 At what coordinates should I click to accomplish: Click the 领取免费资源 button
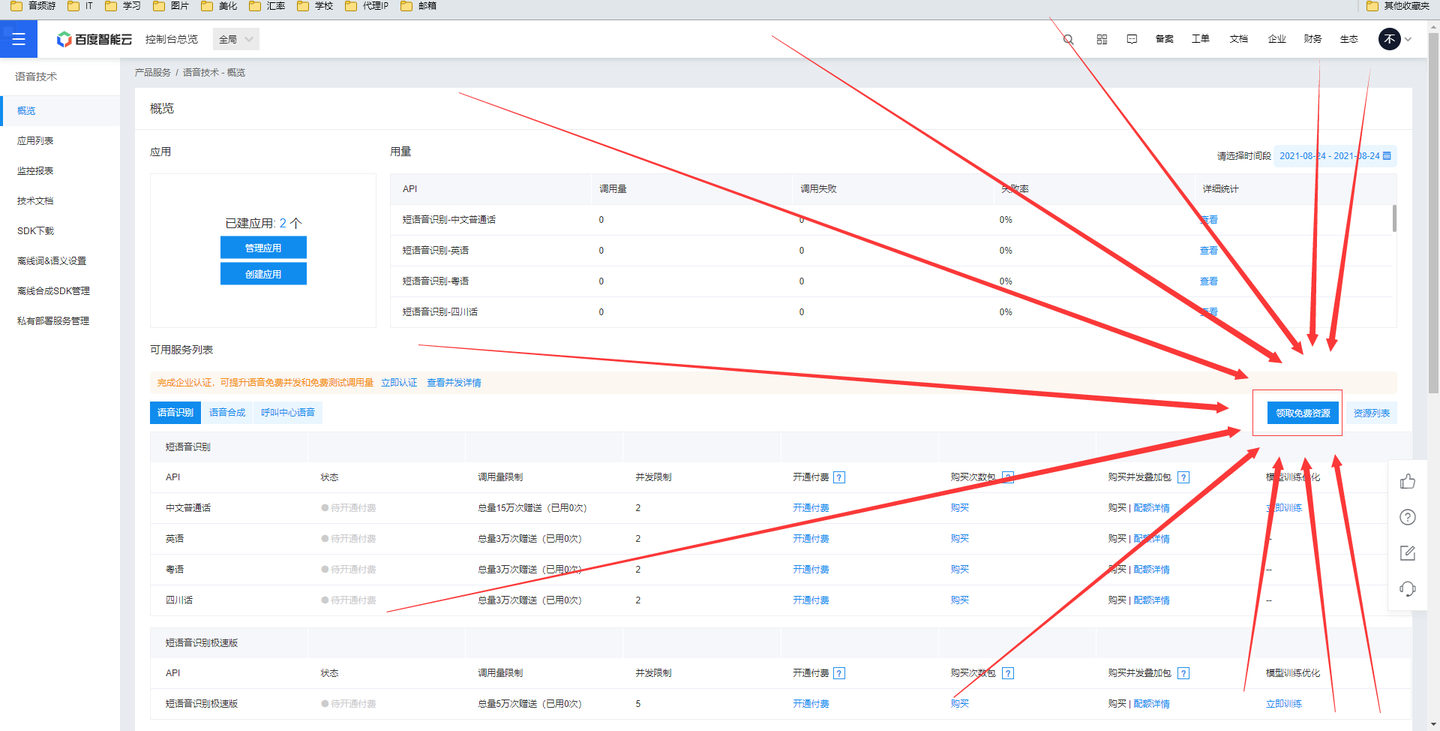[1303, 413]
